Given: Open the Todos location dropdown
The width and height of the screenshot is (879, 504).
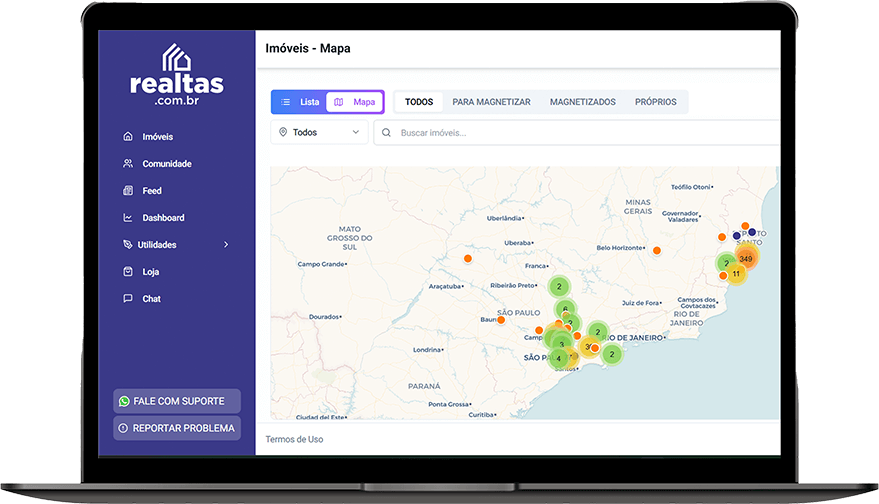Looking at the screenshot, I should coord(319,132).
